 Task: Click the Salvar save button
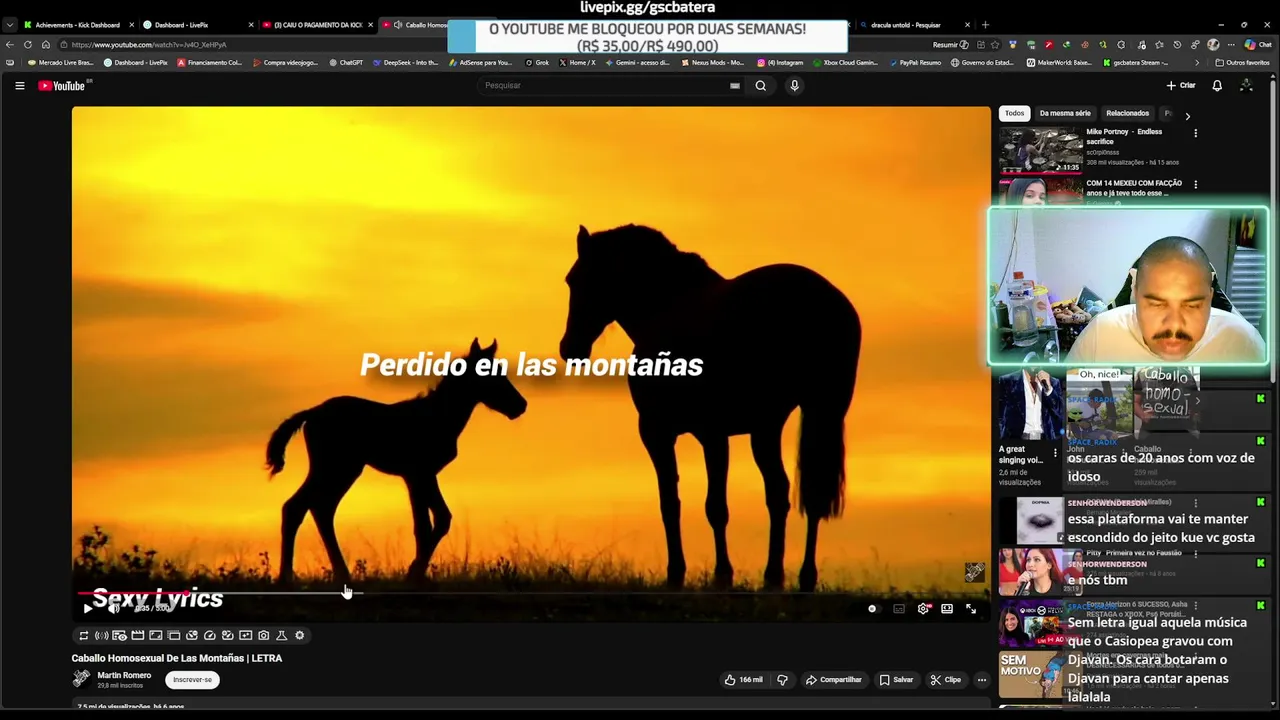point(896,680)
